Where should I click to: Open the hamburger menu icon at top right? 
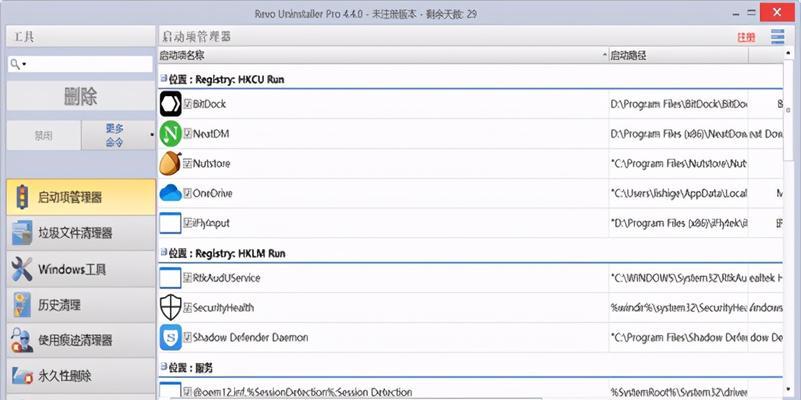(778, 37)
